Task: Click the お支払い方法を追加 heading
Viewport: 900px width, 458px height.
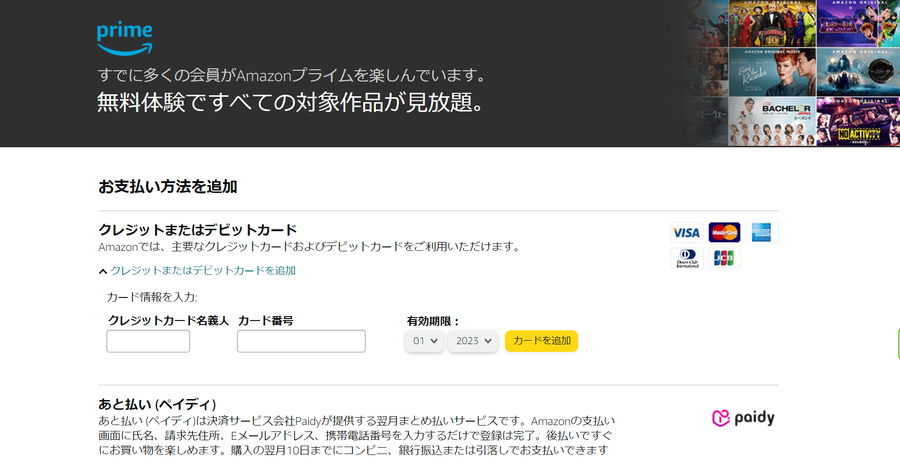Action: [168, 187]
